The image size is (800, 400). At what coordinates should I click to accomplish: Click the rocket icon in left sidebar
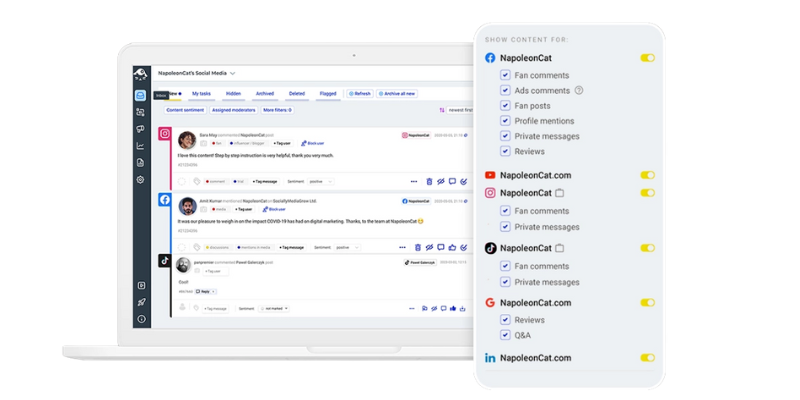(x=141, y=302)
